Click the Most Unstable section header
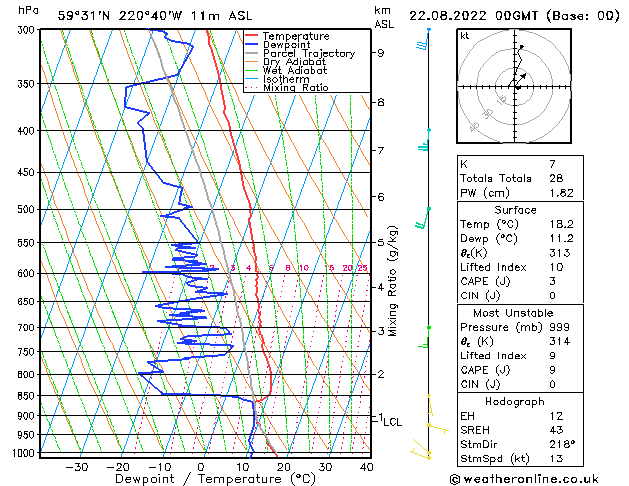This screenshot has width=629, height=486. (513, 313)
